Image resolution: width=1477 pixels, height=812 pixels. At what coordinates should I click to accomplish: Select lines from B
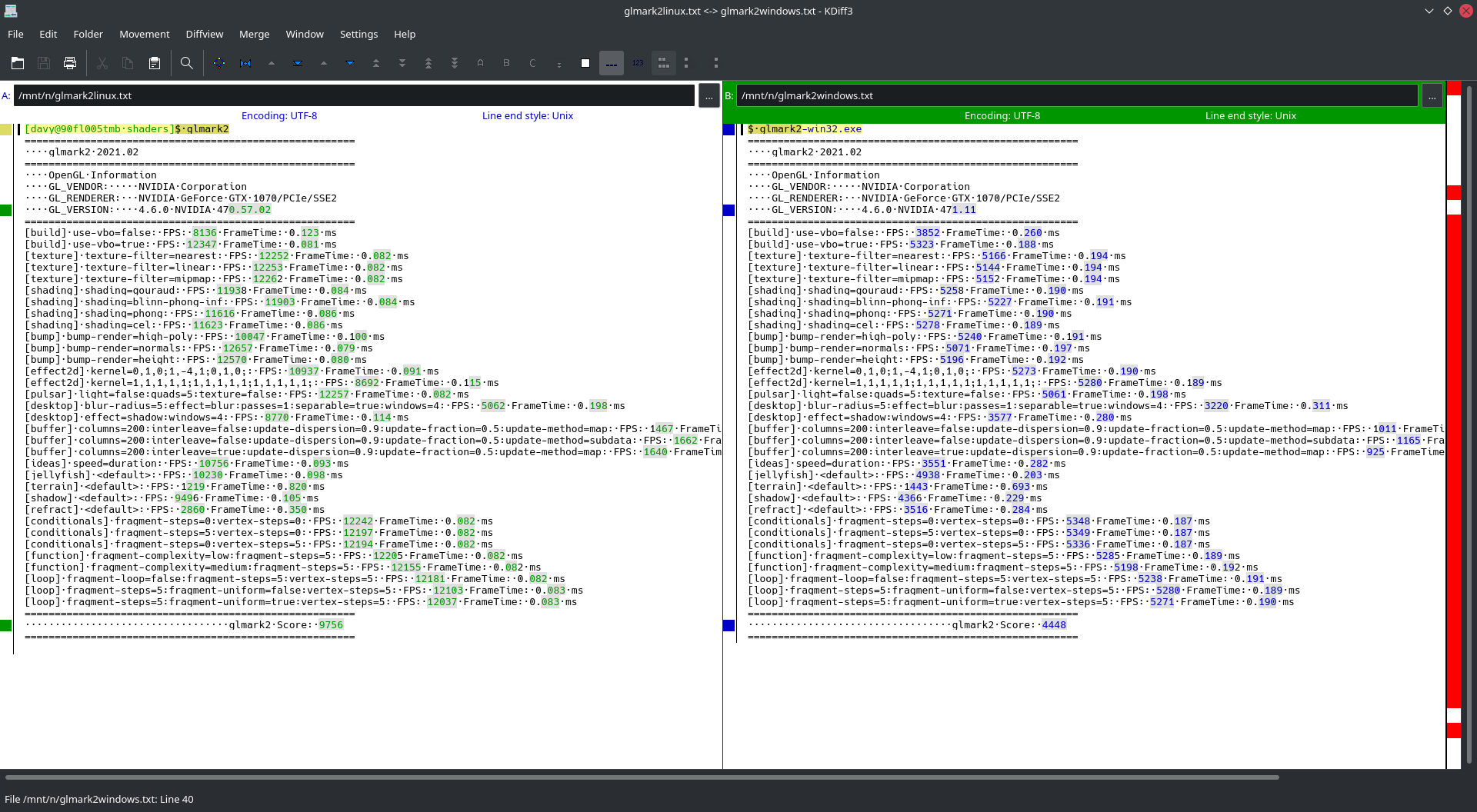(507, 63)
